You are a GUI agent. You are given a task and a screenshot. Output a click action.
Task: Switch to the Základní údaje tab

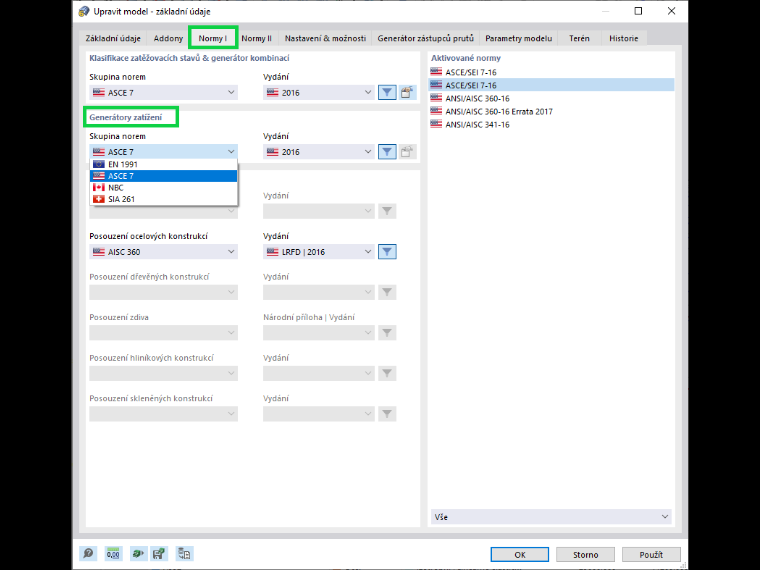click(x=113, y=38)
